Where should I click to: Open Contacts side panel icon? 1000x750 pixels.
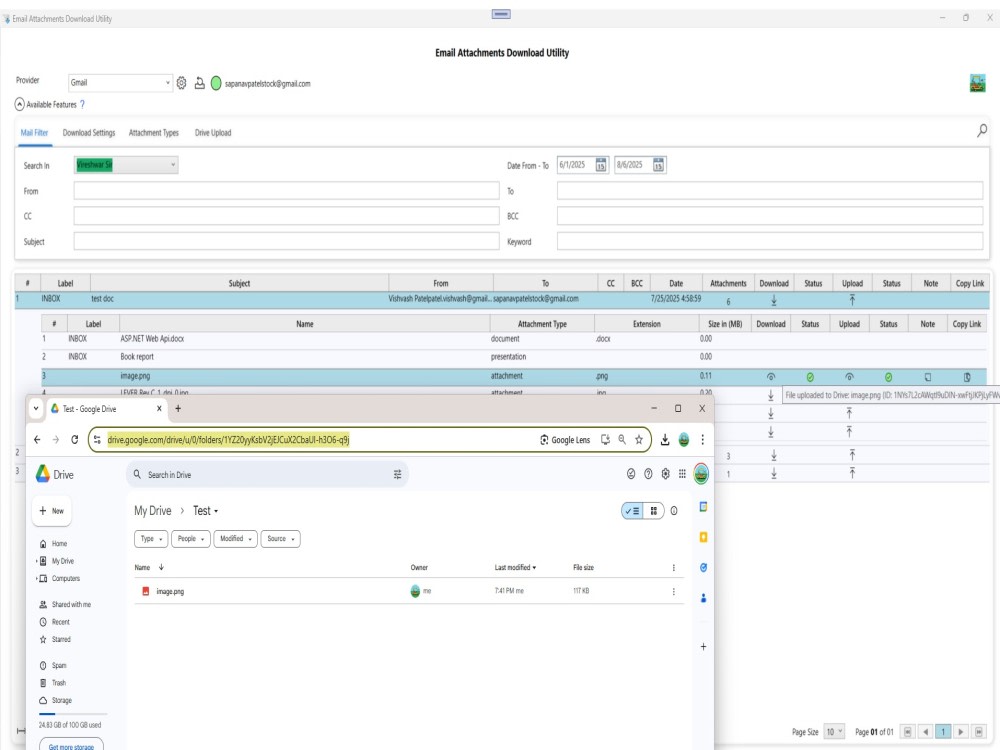pyautogui.click(x=703, y=598)
